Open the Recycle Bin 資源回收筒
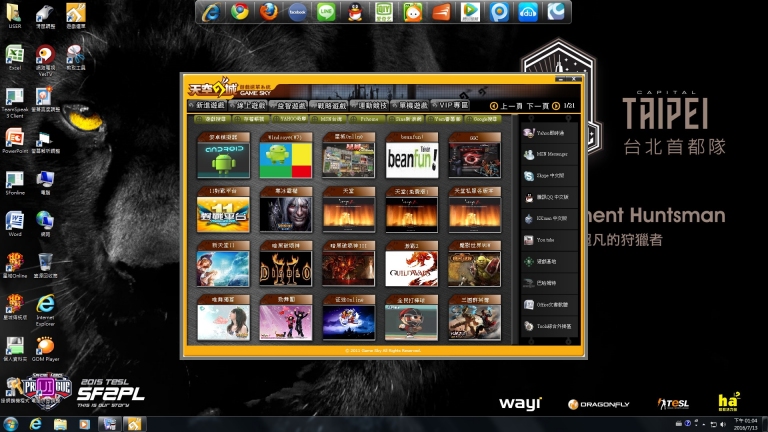 45,265
